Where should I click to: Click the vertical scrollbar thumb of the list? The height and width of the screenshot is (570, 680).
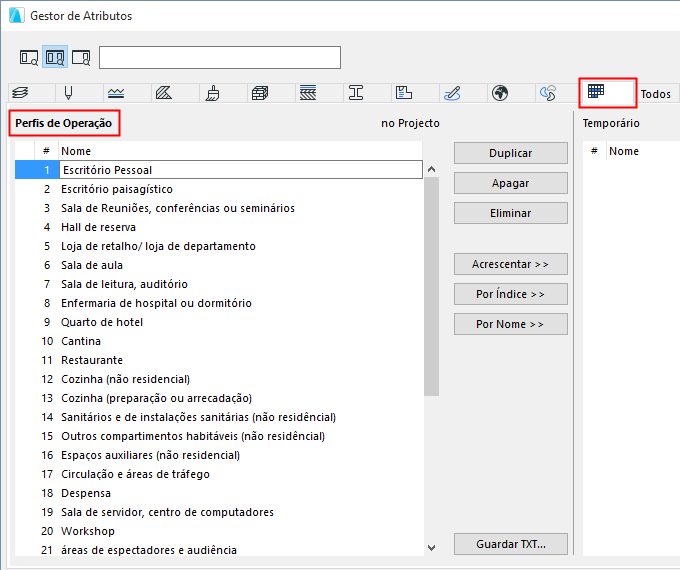click(x=432, y=286)
